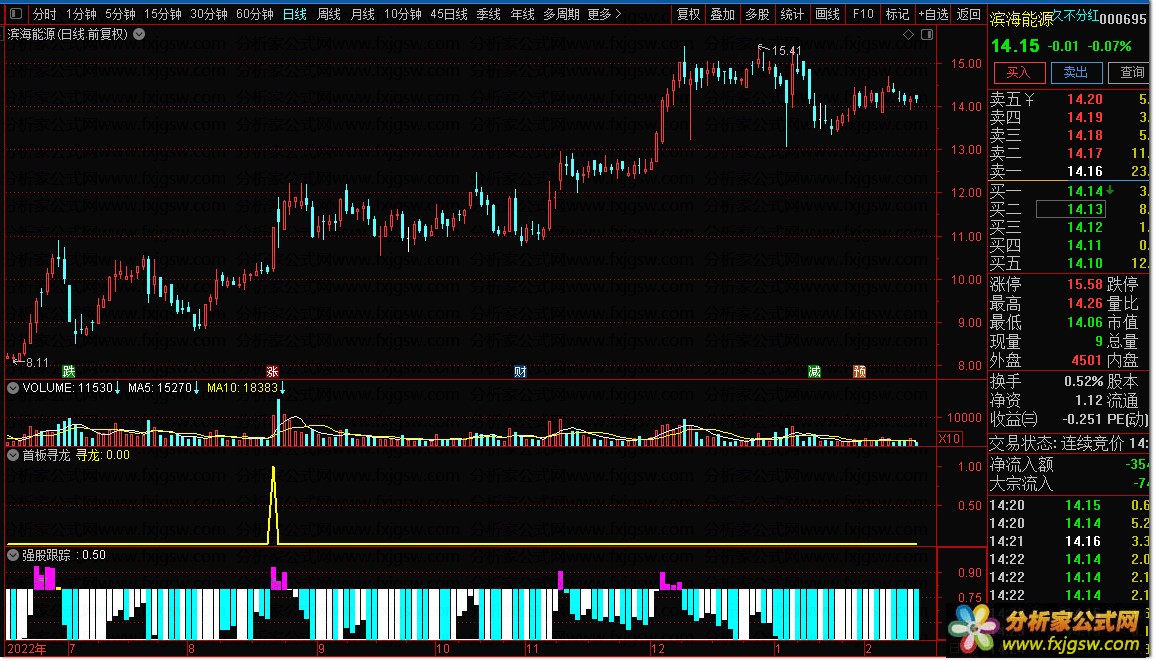This screenshot has height=661, width=1156.
Task: Click the red 买入 buy button
Action: (1019, 72)
